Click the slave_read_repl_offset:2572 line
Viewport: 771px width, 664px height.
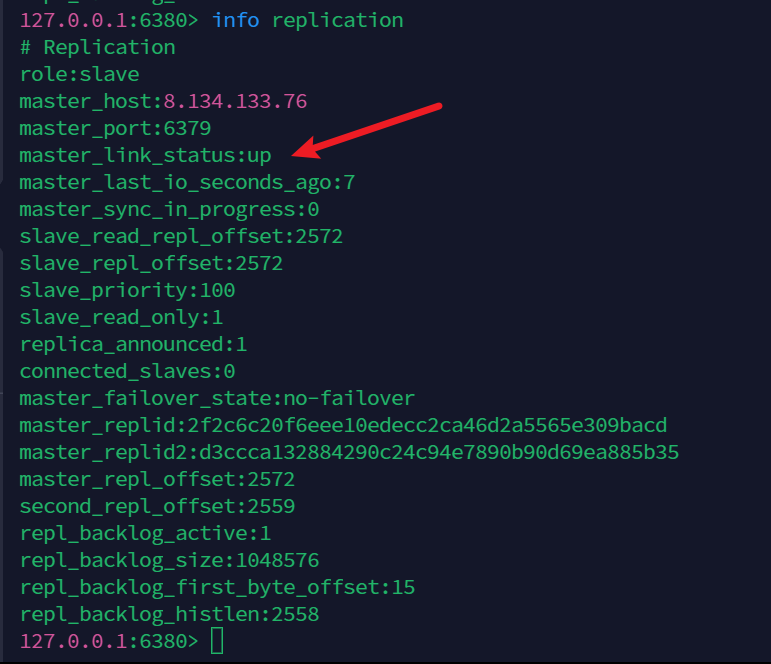[181, 236]
